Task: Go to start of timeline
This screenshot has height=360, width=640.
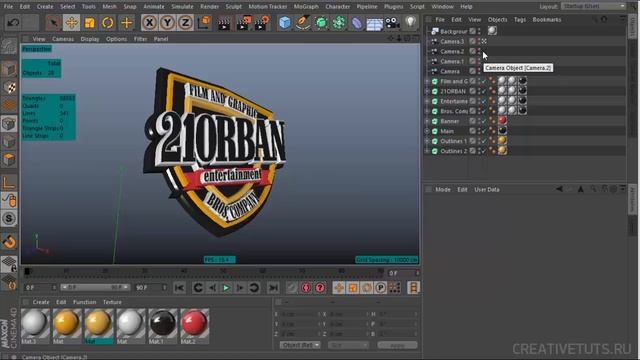Action: [179, 288]
